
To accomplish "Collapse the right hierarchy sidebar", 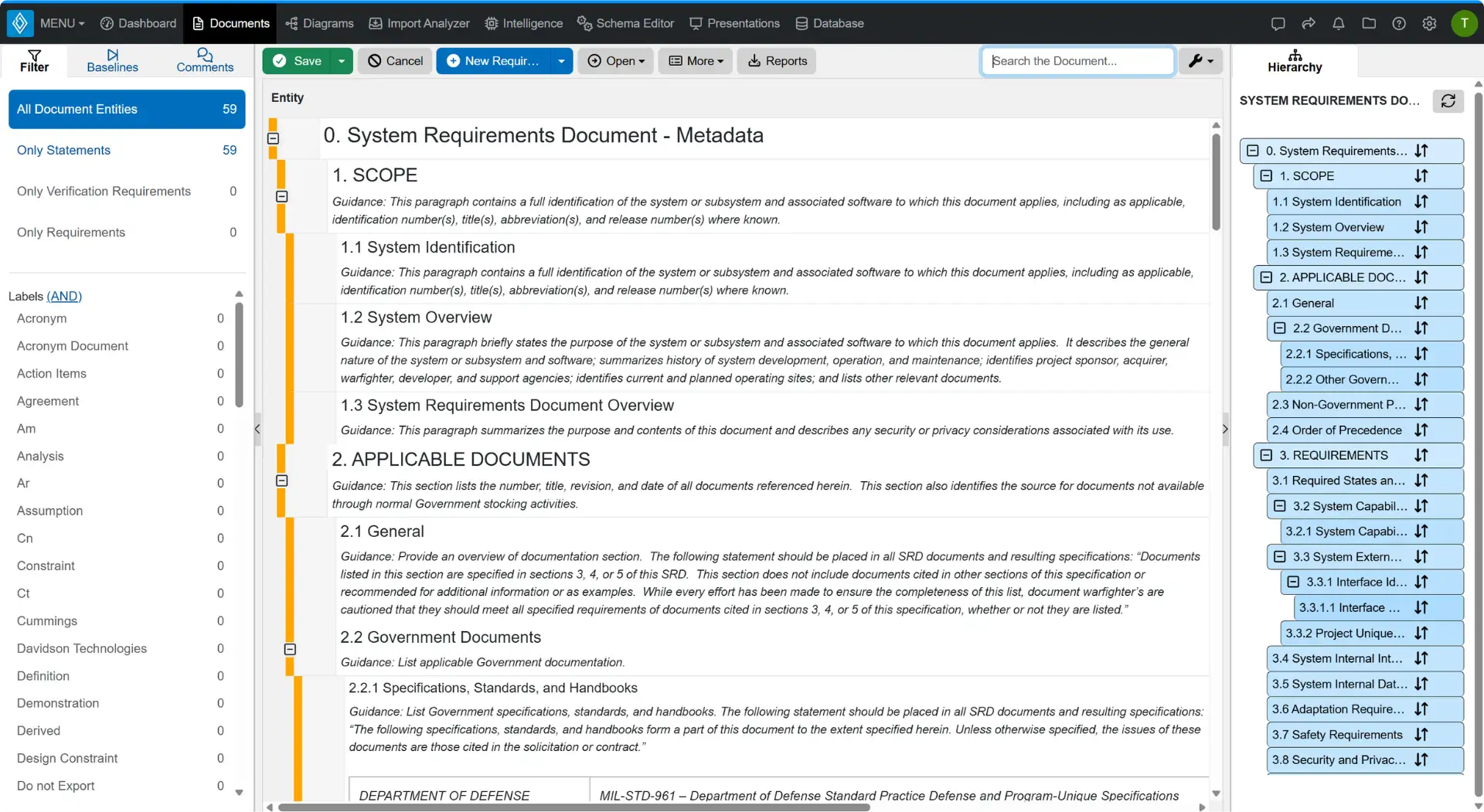I will (x=1225, y=429).
